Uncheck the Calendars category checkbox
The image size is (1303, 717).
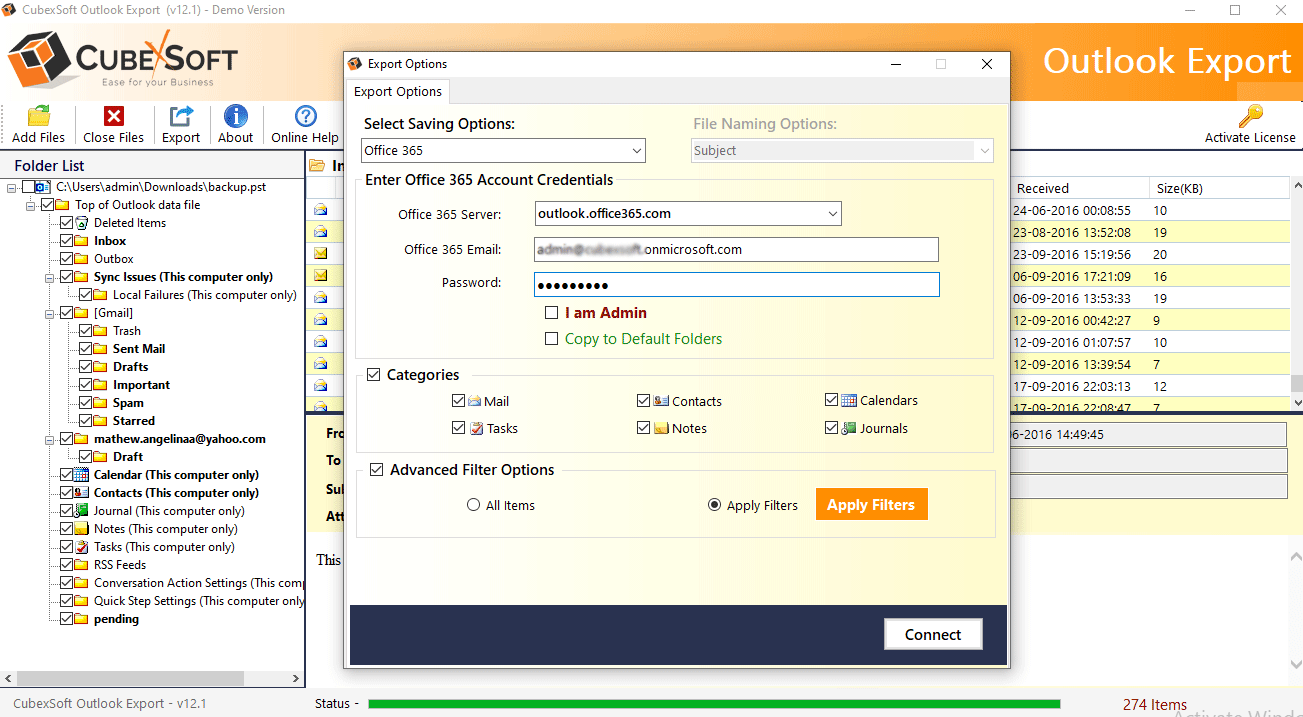point(831,400)
